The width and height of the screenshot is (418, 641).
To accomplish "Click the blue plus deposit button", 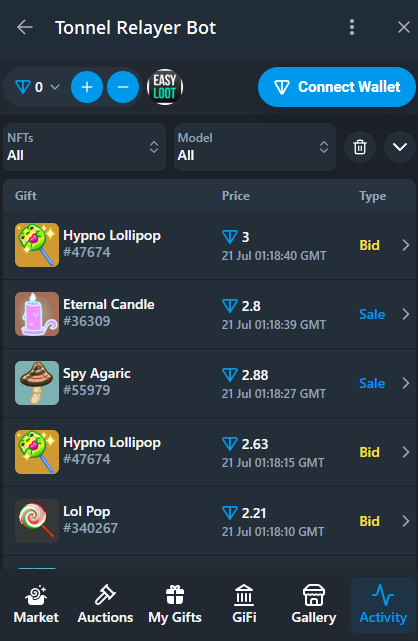I will click(x=87, y=87).
